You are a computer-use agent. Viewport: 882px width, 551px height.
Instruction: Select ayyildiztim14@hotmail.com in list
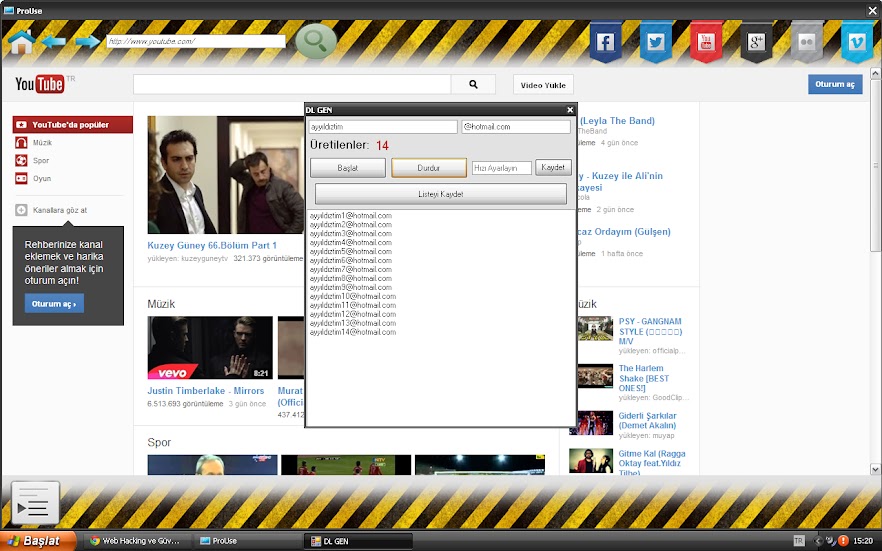353,332
